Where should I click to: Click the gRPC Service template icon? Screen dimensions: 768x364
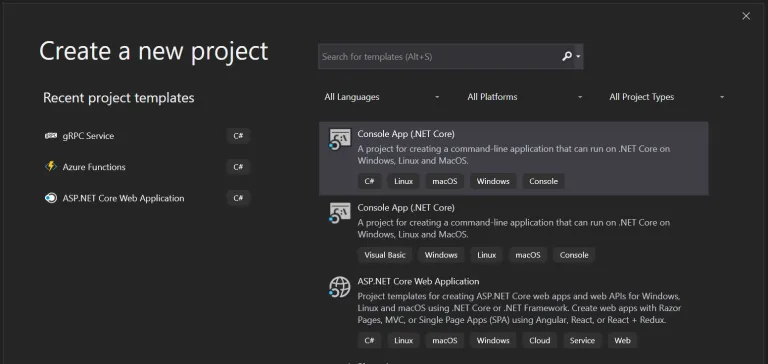(x=50, y=136)
